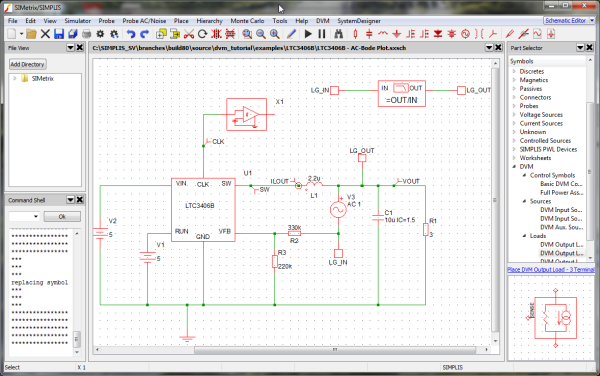
Task: Undo the last action with blue arrow
Action: (131, 34)
